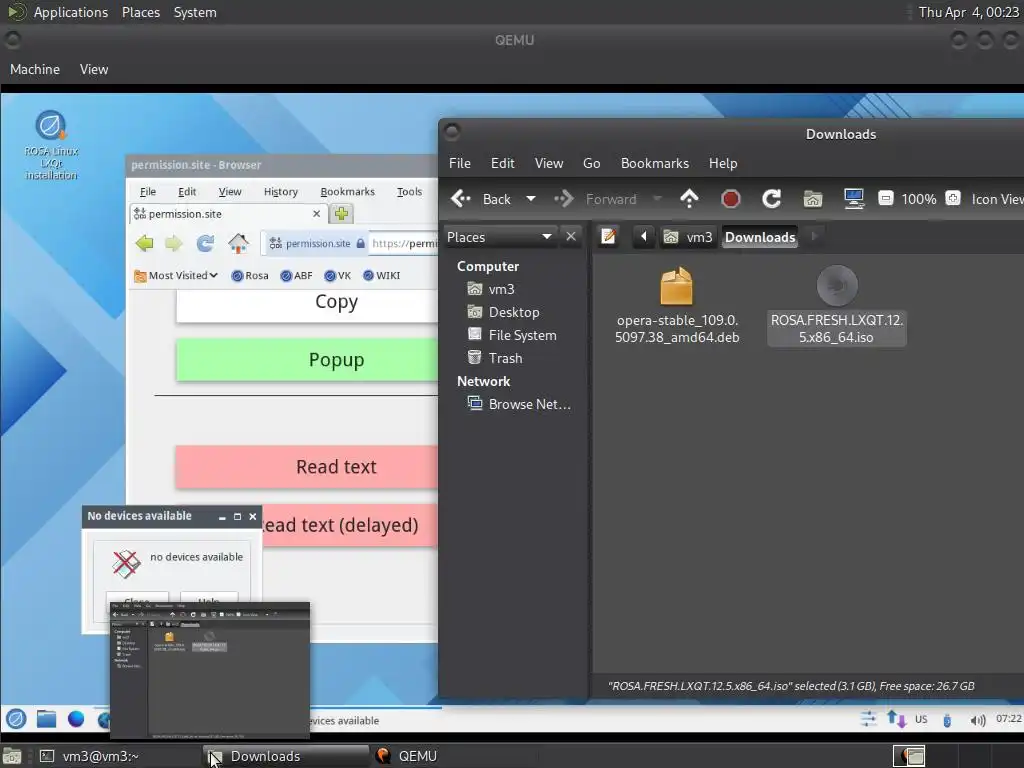The width and height of the screenshot is (1024, 768).
Task: Go back in the Downloads file manager
Action: coord(480,199)
